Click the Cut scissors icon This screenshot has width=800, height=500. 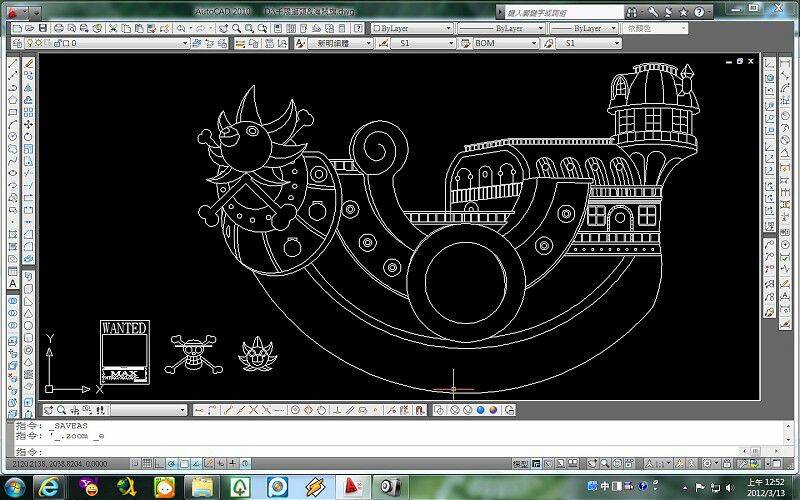[x=113, y=29]
